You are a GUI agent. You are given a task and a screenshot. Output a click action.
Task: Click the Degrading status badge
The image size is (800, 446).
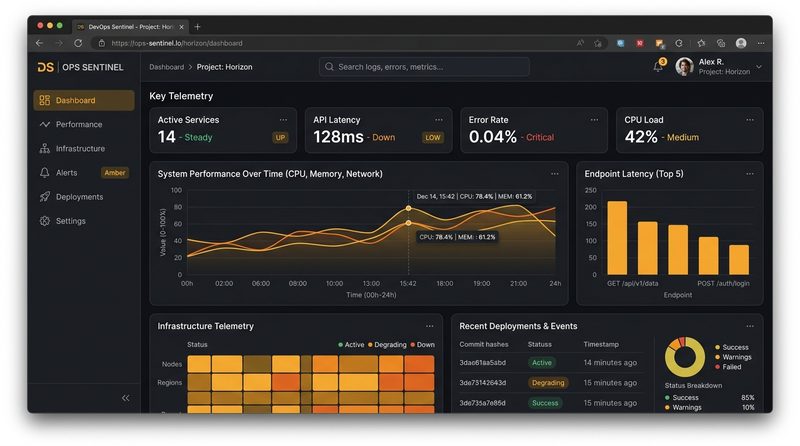(548, 383)
